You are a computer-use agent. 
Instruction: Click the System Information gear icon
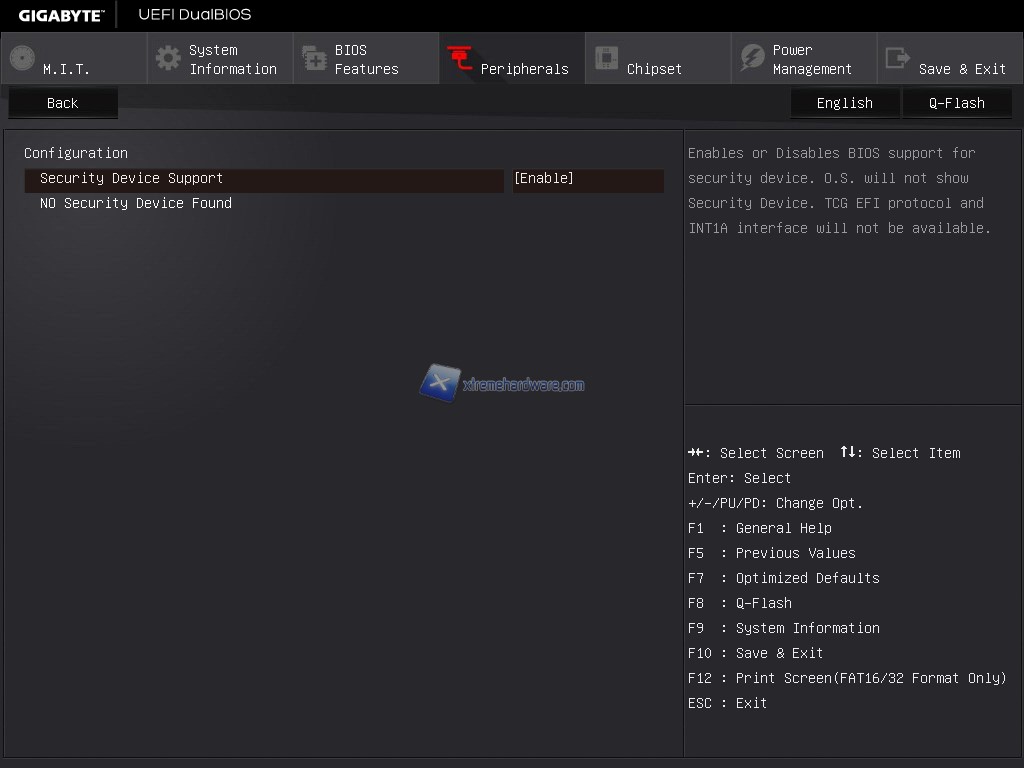168,58
